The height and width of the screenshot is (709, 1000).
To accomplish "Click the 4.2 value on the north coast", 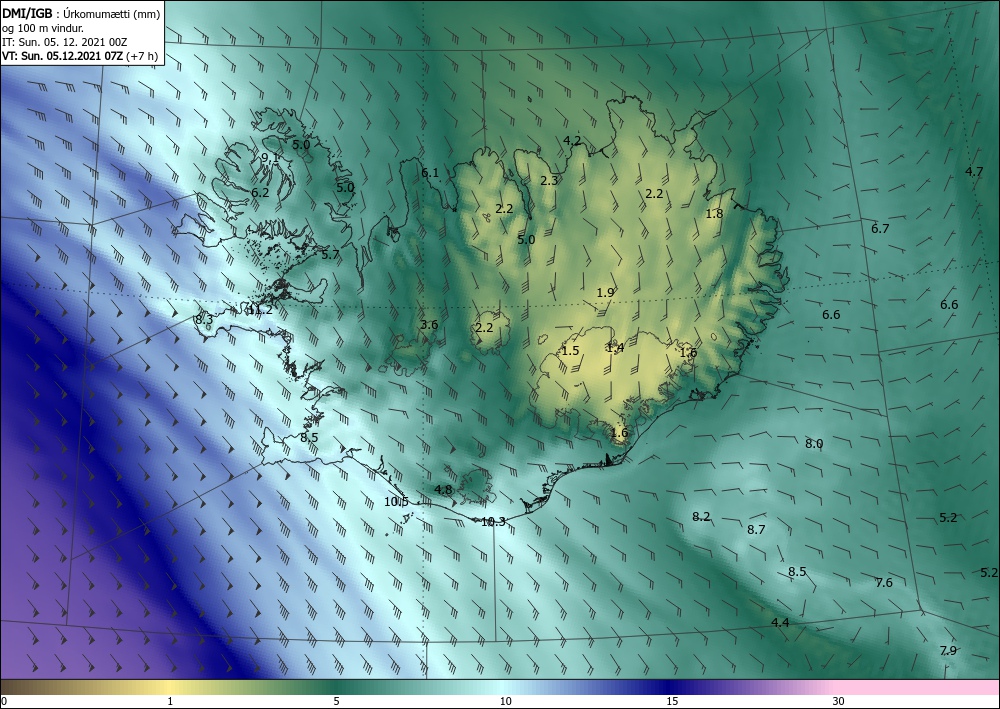I will tap(572, 140).
